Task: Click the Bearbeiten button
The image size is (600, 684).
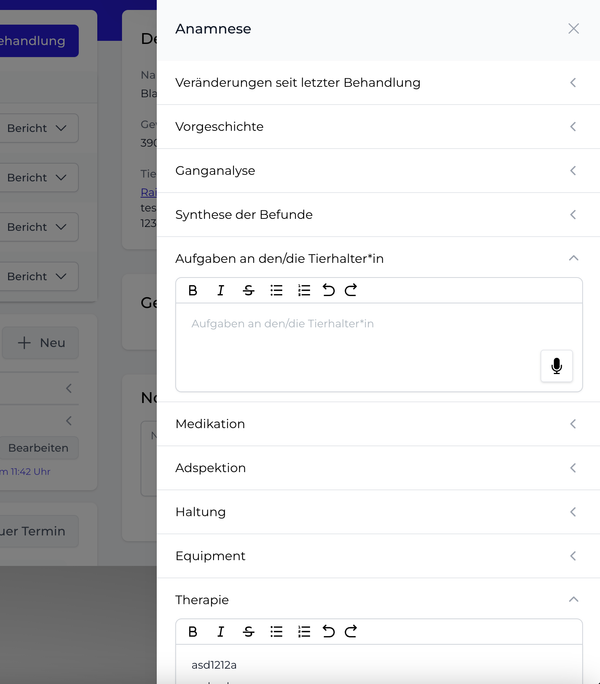Action: click(38, 448)
